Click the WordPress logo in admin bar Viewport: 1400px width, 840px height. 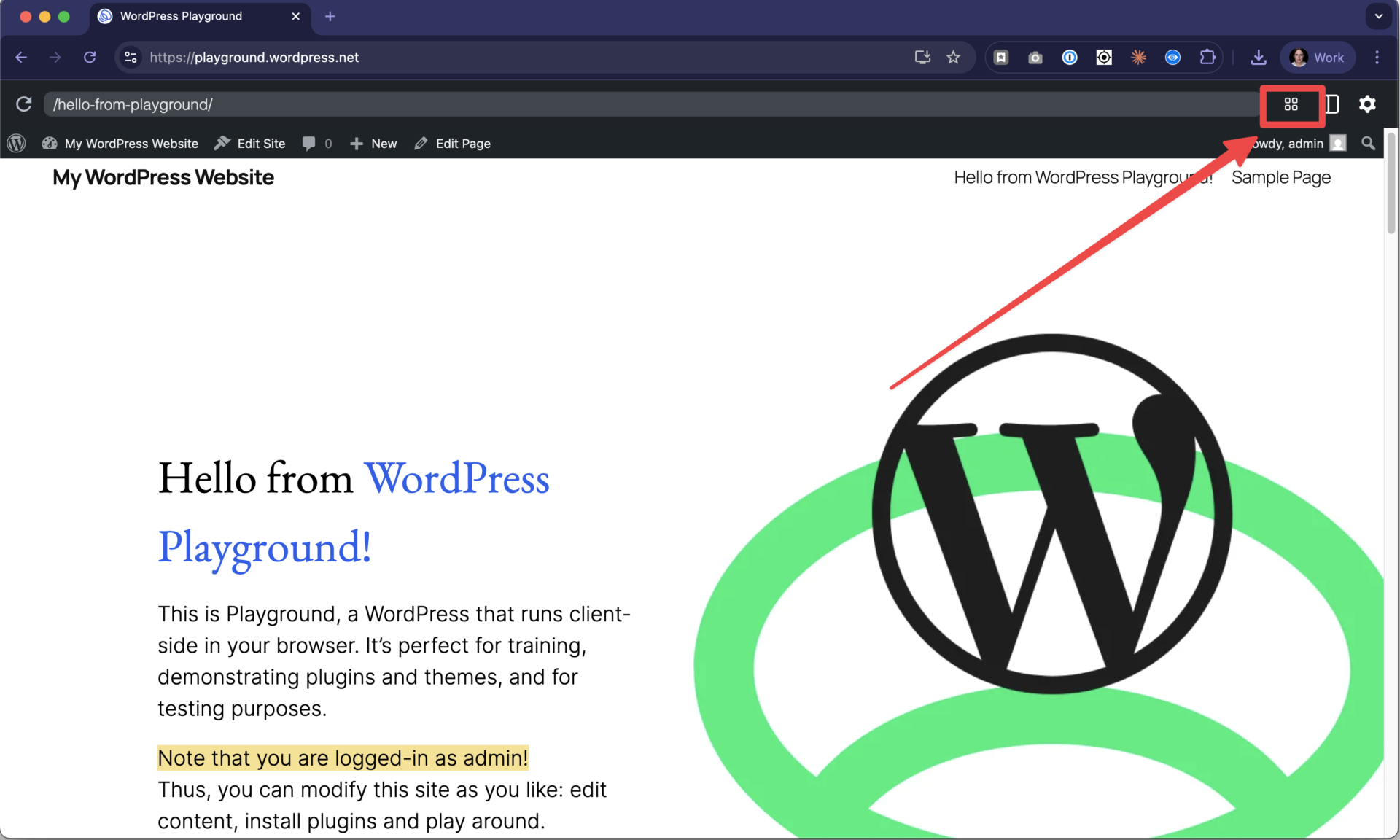coord(16,143)
